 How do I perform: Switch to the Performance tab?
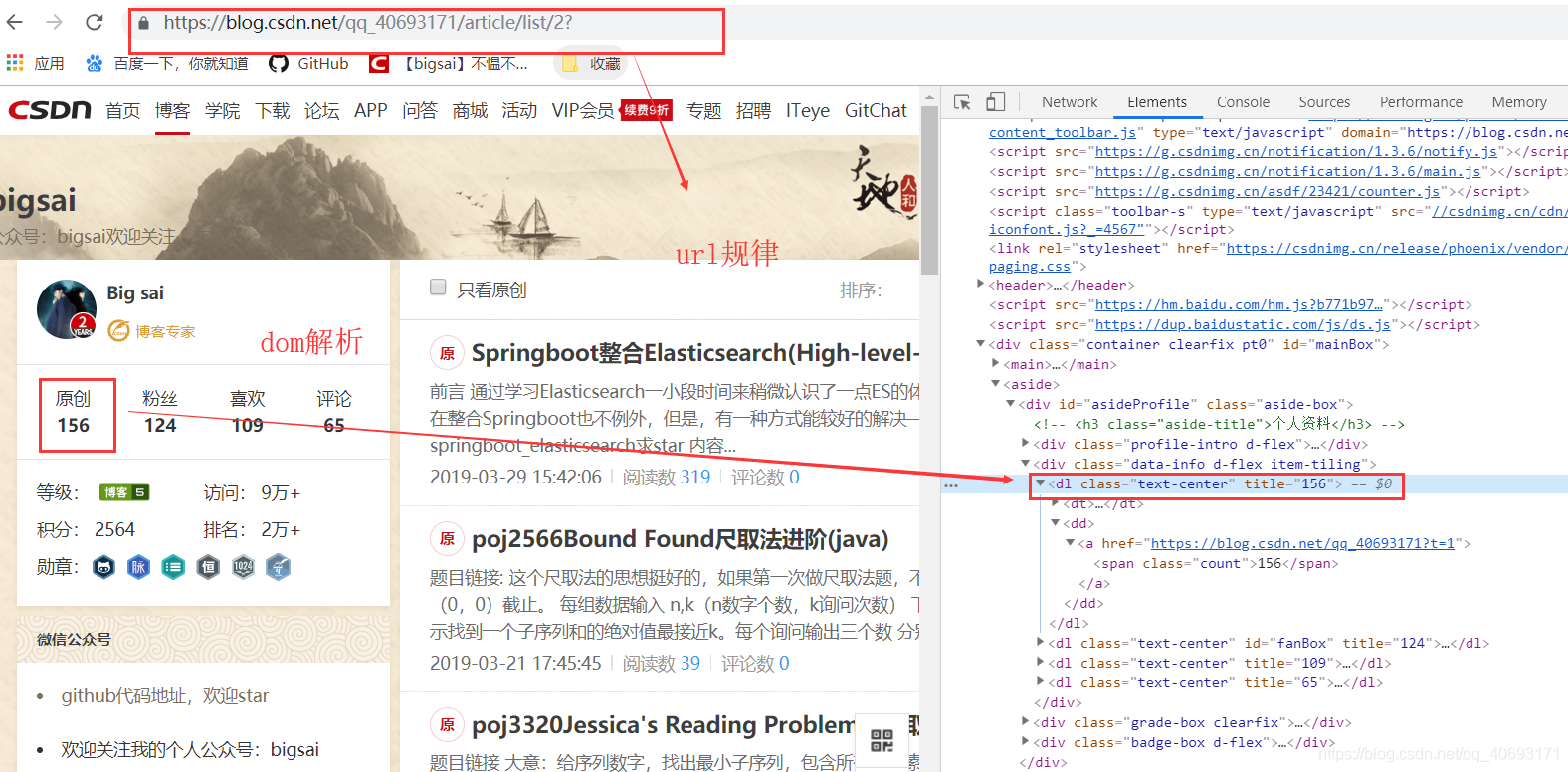(1421, 101)
